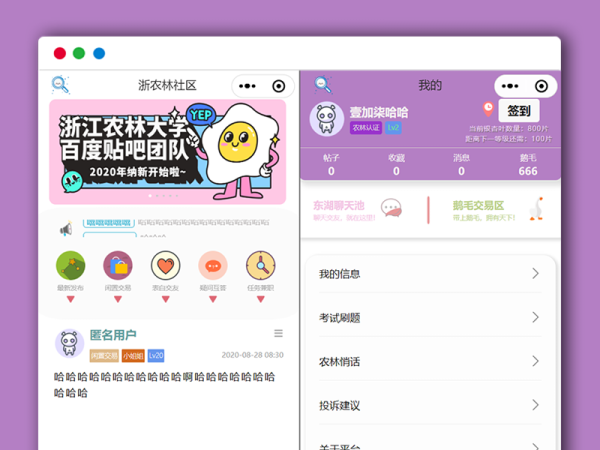600x450 pixels.
Task: View the 收藏 count stat
Action: 396,165
